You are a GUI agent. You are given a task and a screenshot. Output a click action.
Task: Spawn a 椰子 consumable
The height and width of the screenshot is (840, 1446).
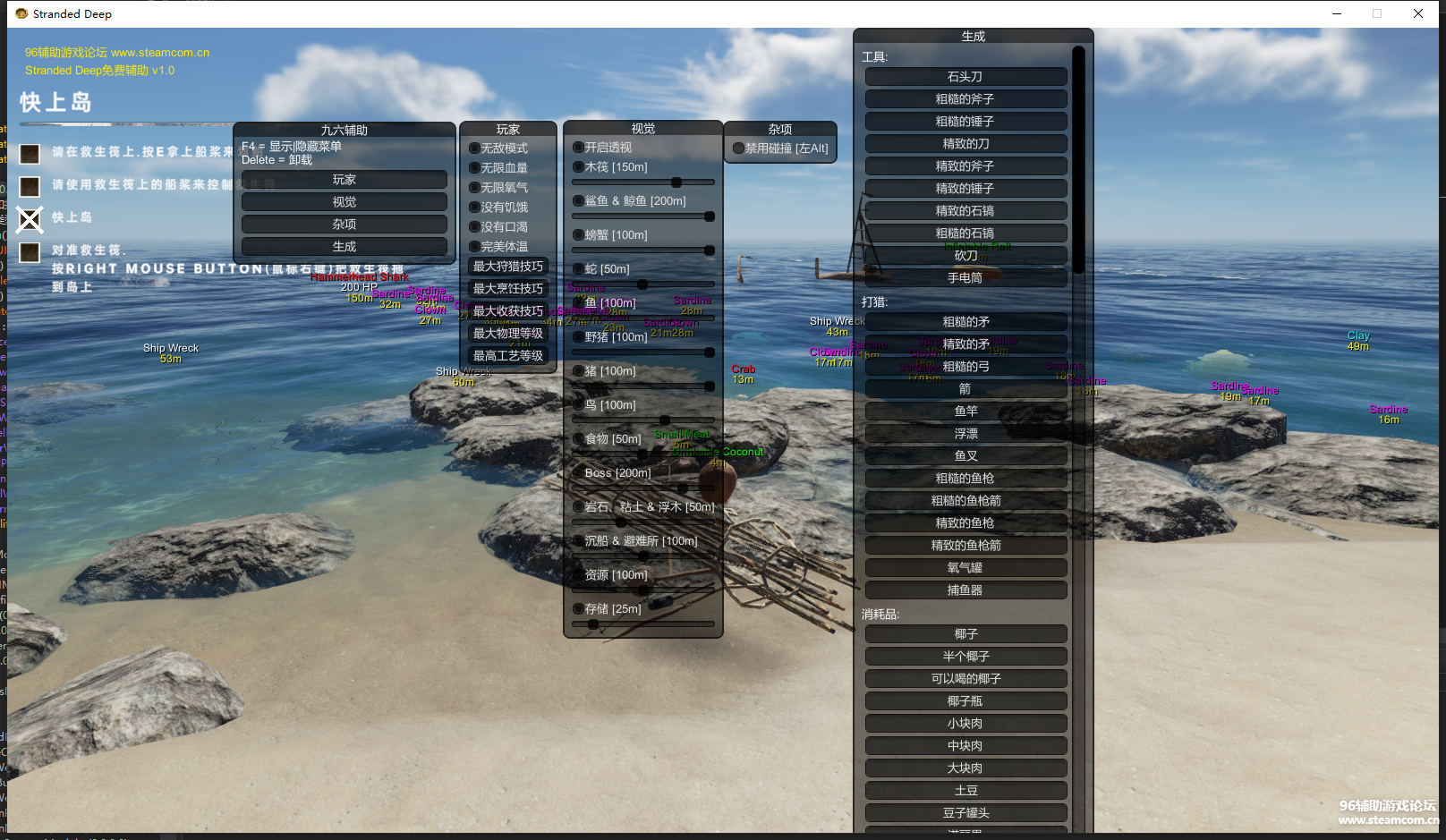coord(965,634)
